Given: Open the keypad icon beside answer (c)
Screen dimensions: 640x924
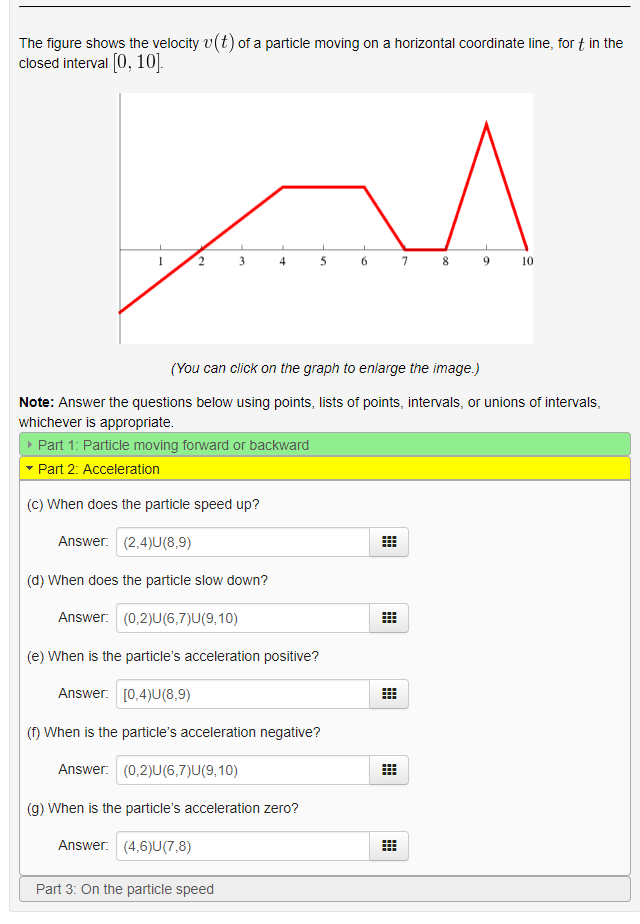Looking at the screenshot, I should tap(389, 541).
